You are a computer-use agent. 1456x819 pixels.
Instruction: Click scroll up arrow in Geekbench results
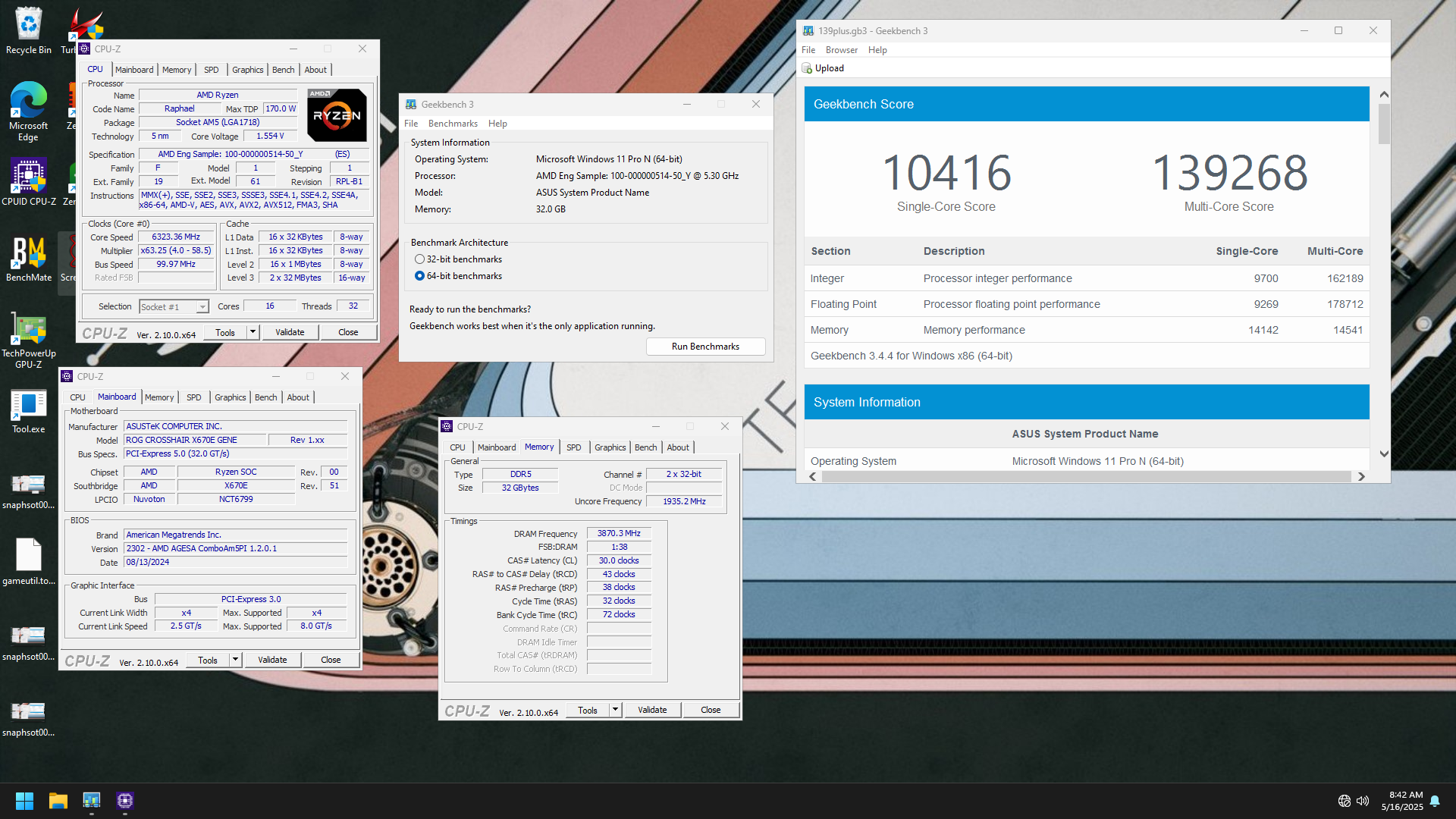click(x=1384, y=95)
